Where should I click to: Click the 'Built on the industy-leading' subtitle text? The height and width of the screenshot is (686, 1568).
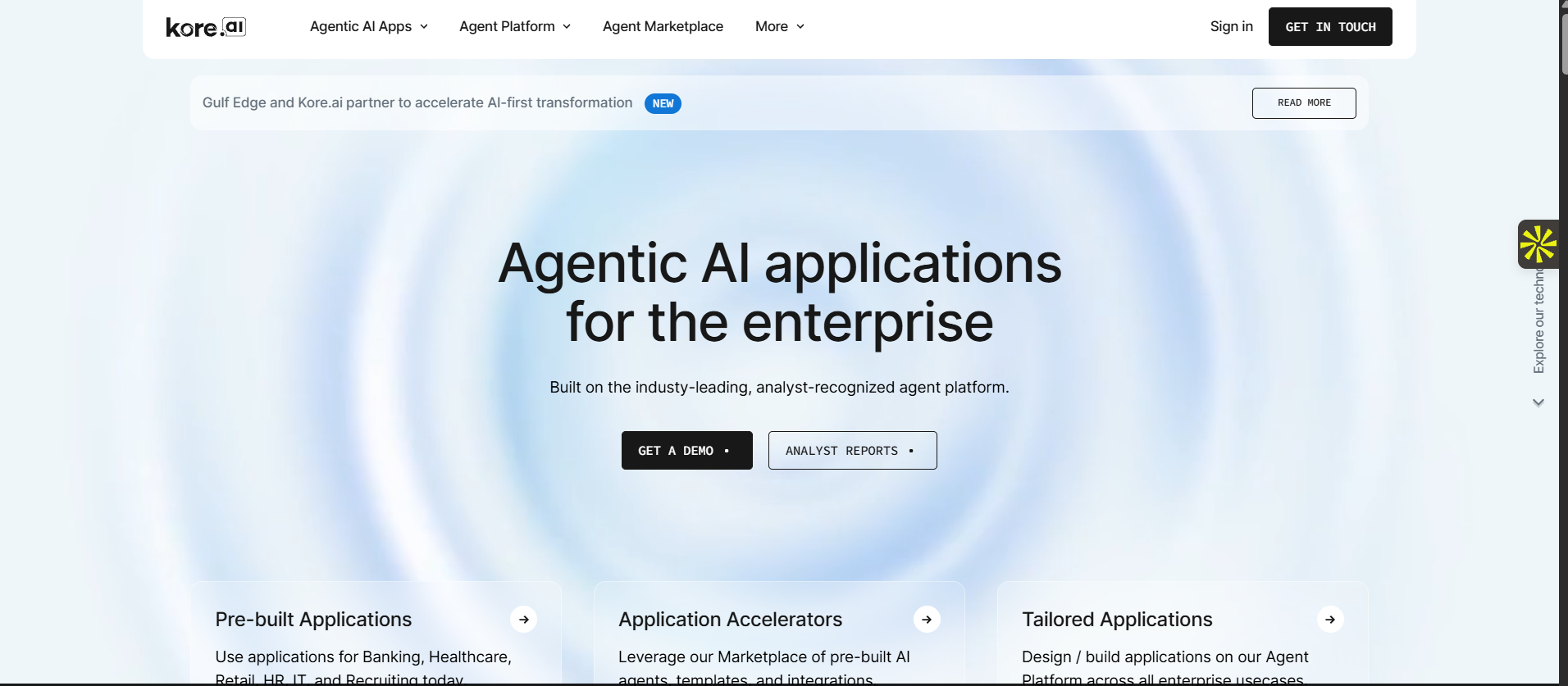[779, 387]
